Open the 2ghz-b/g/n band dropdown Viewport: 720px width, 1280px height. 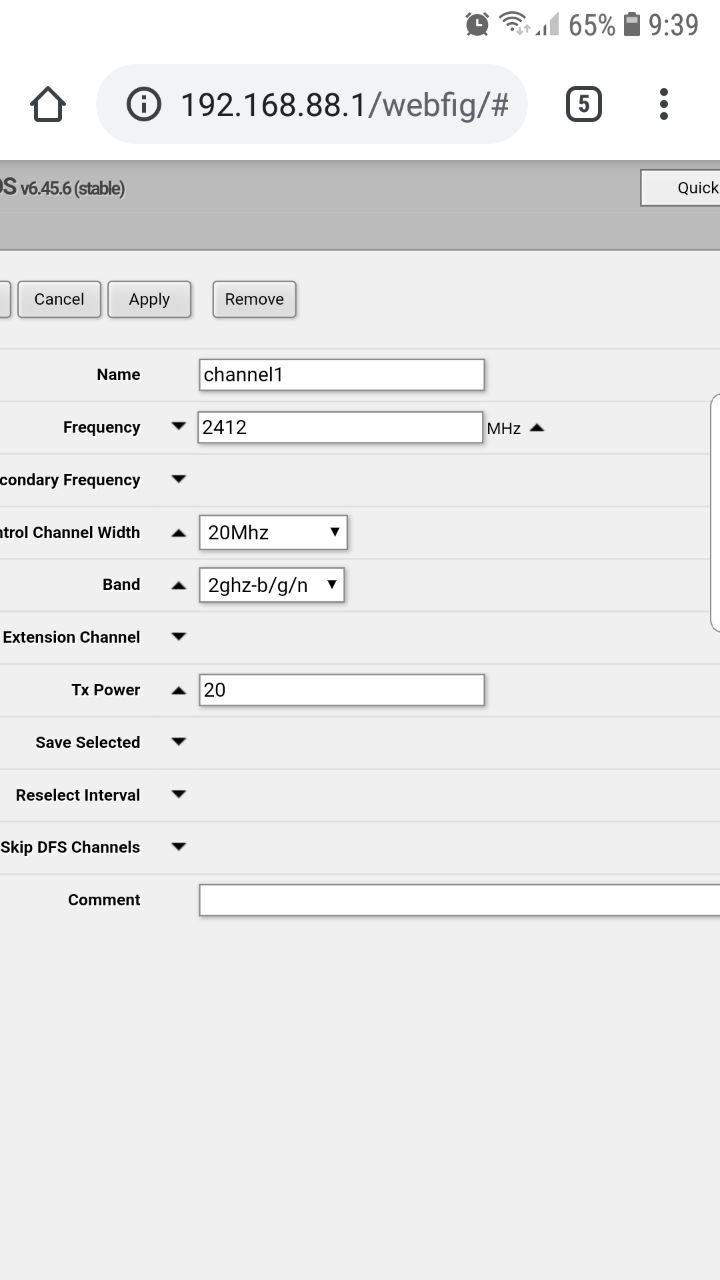271,585
